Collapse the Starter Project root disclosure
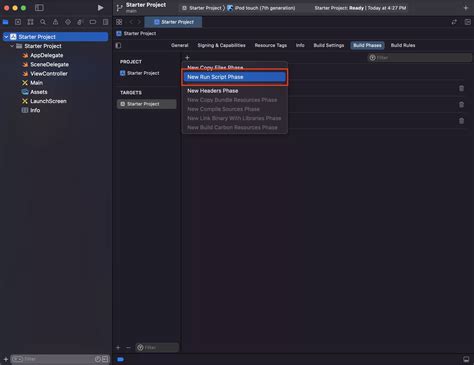 click(6, 37)
